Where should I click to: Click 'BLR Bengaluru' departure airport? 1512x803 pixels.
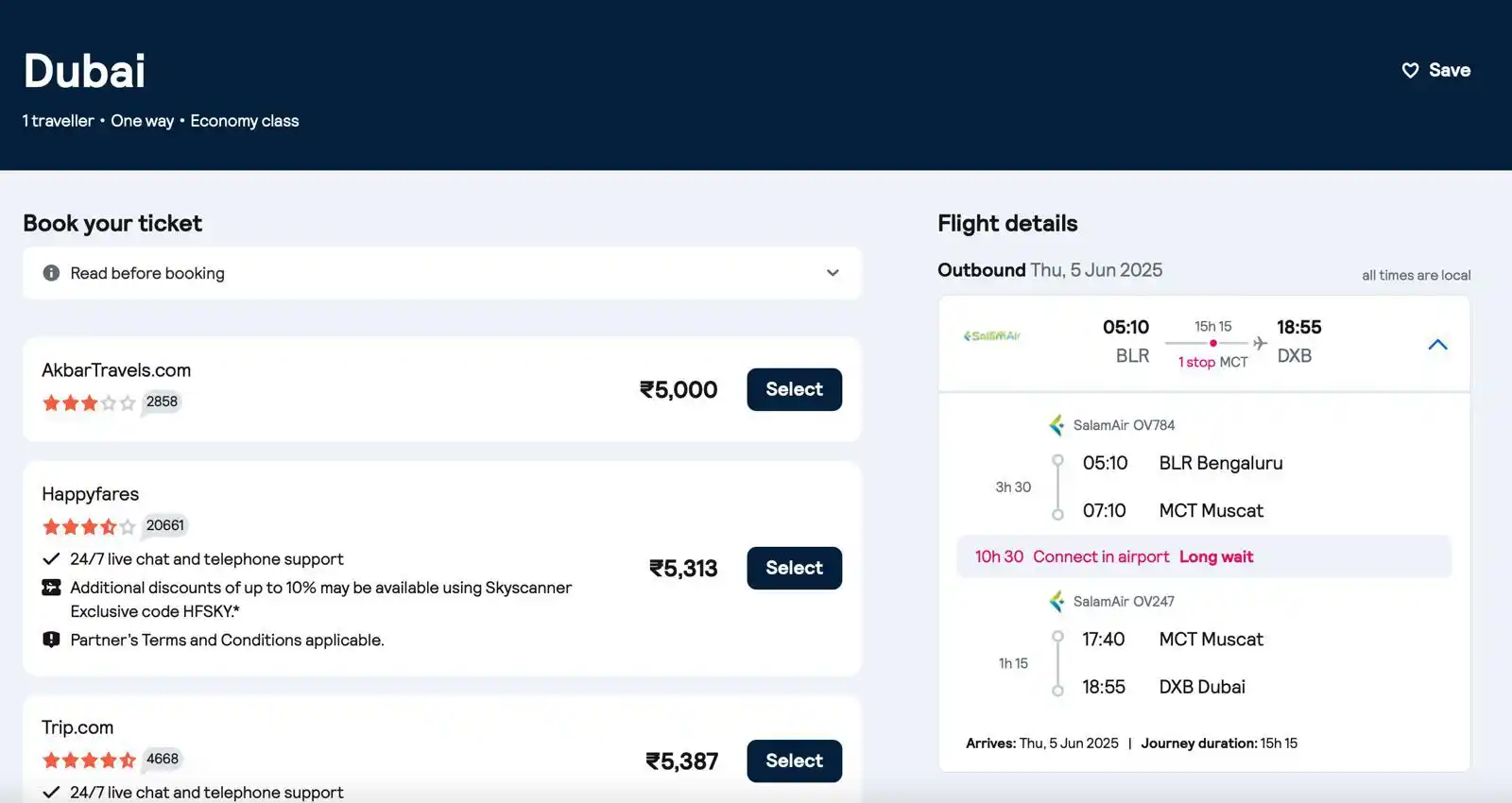[1221, 463]
